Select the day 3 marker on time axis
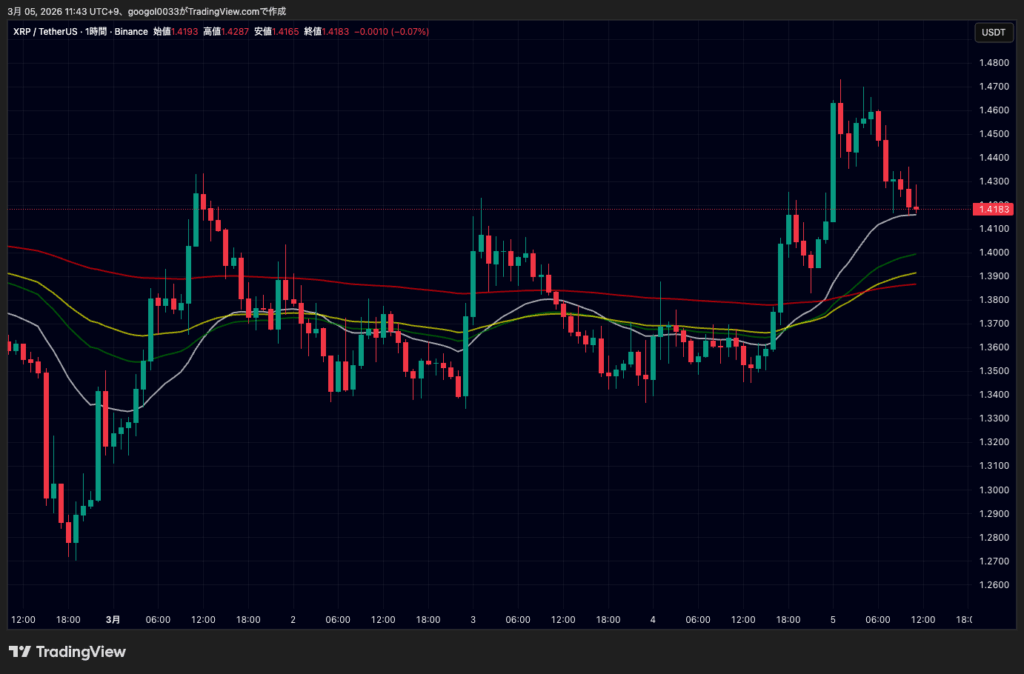 pyautogui.click(x=473, y=620)
